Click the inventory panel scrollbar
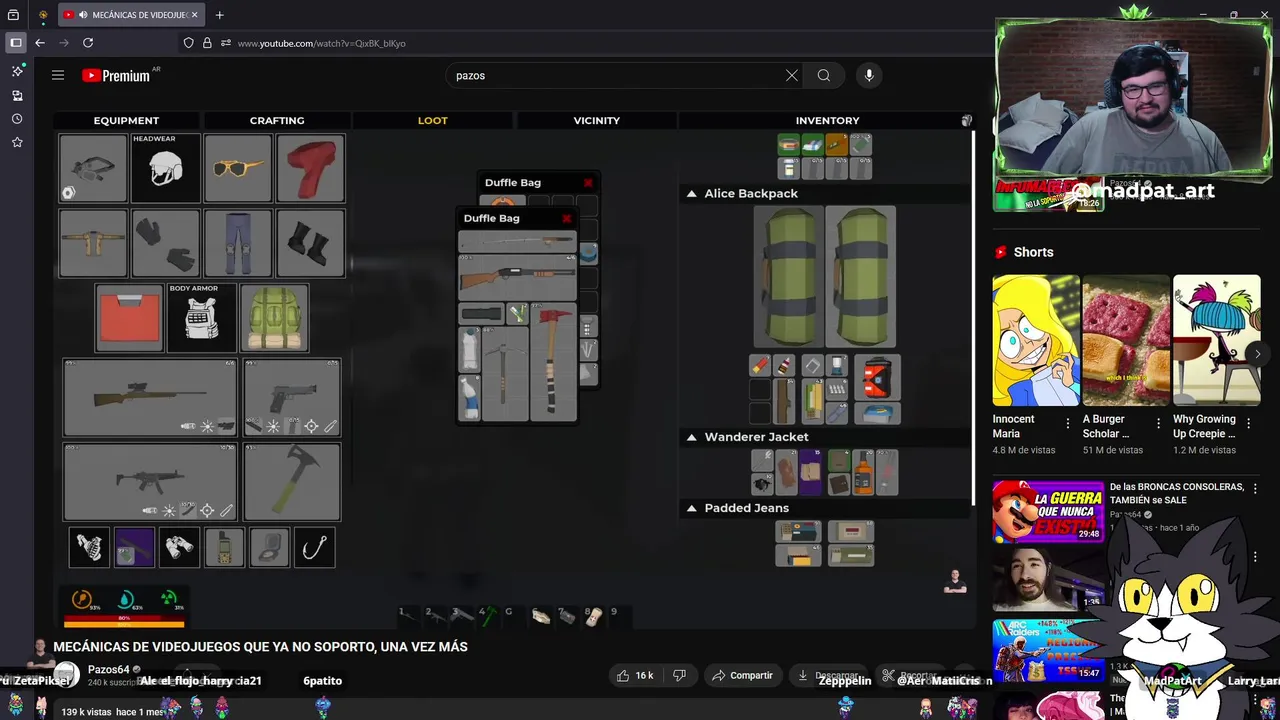Image resolution: width=1280 pixels, height=720 pixels. click(972, 318)
